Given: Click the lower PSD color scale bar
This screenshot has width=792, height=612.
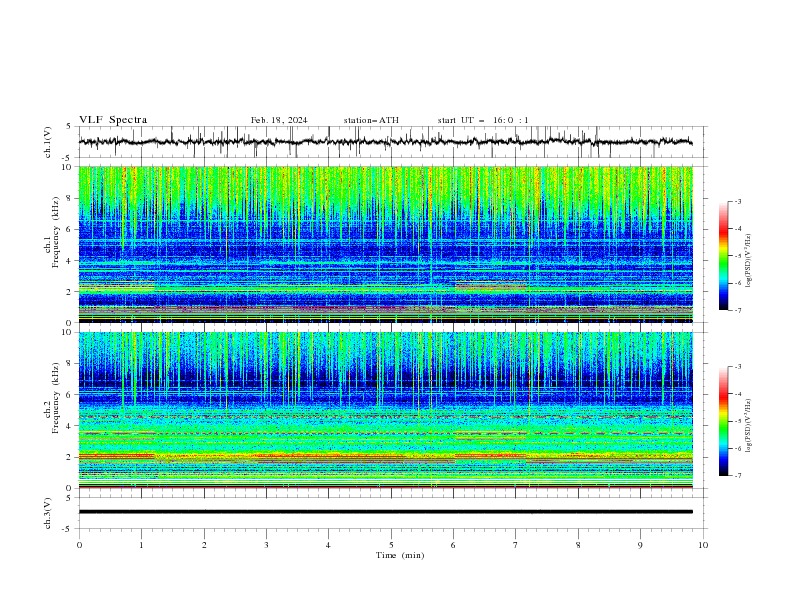Looking at the screenshot, I should tap(723, 421).
